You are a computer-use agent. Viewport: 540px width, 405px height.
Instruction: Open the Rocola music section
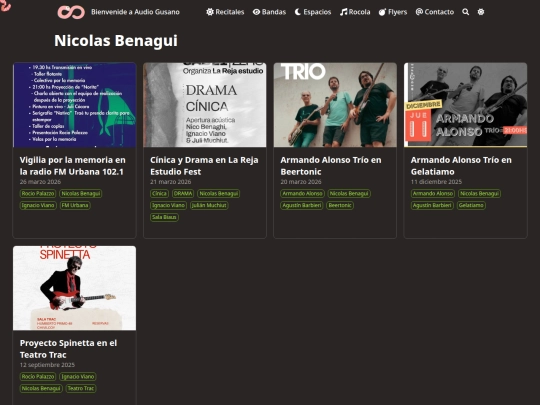point(355,12)
